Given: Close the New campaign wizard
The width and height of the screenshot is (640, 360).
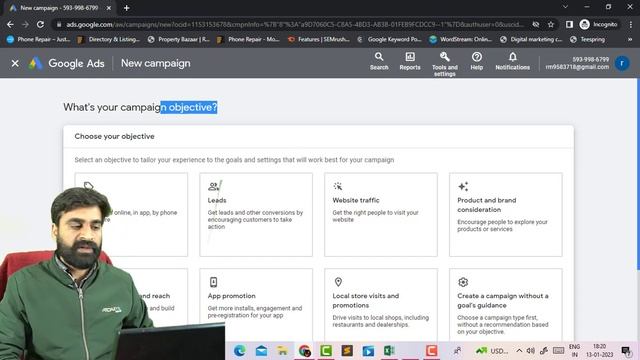Looking at the screenshot, I should point(15,63).
